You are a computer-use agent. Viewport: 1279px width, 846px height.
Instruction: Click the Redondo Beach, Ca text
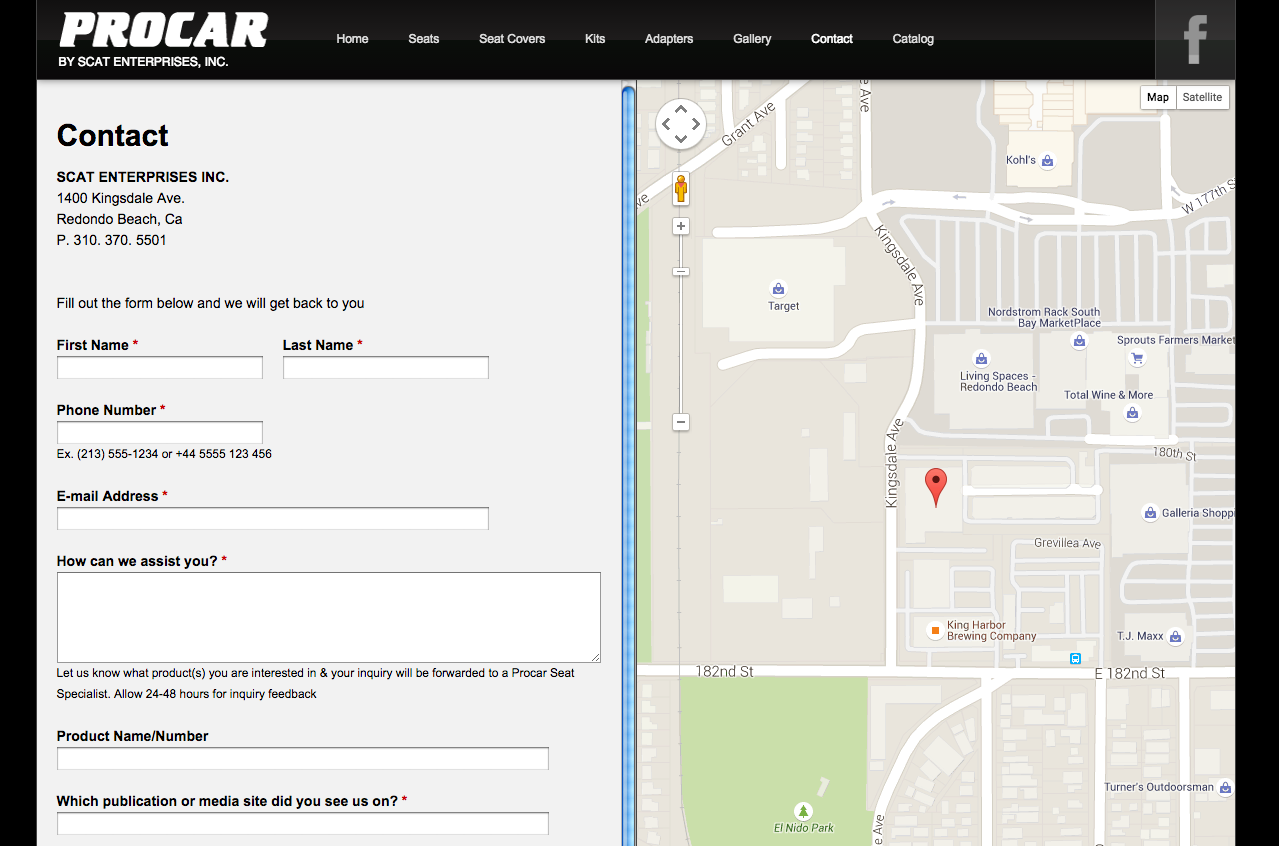pos(120,219)
